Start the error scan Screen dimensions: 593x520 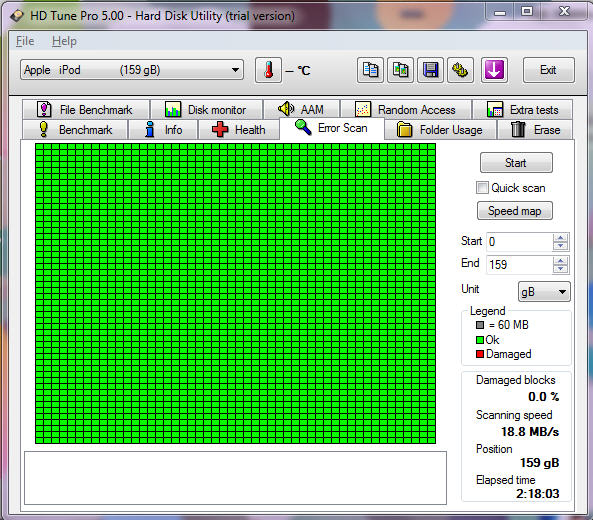click(516, 163)
